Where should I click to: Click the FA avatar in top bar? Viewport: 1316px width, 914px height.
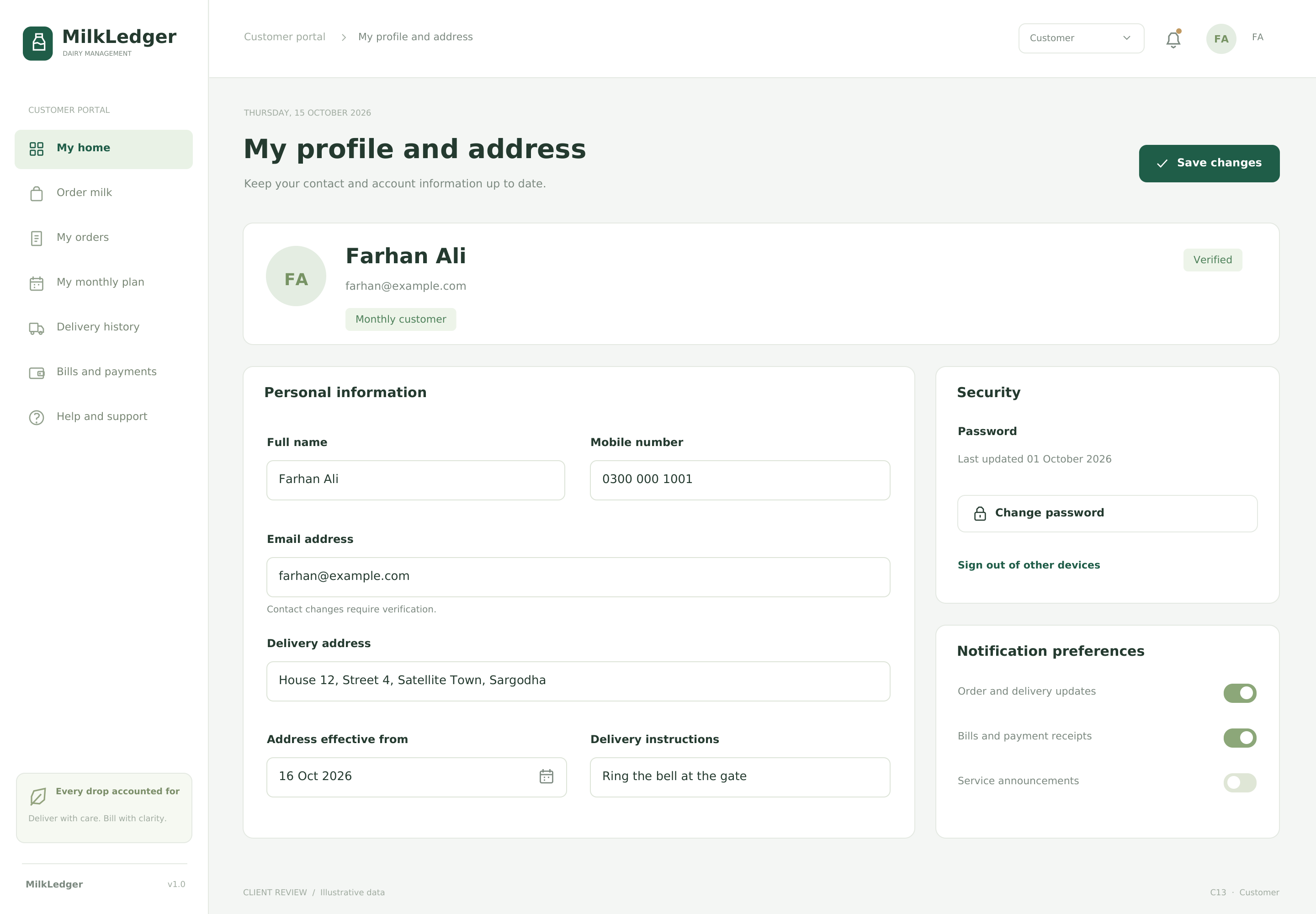[1221, 39]
